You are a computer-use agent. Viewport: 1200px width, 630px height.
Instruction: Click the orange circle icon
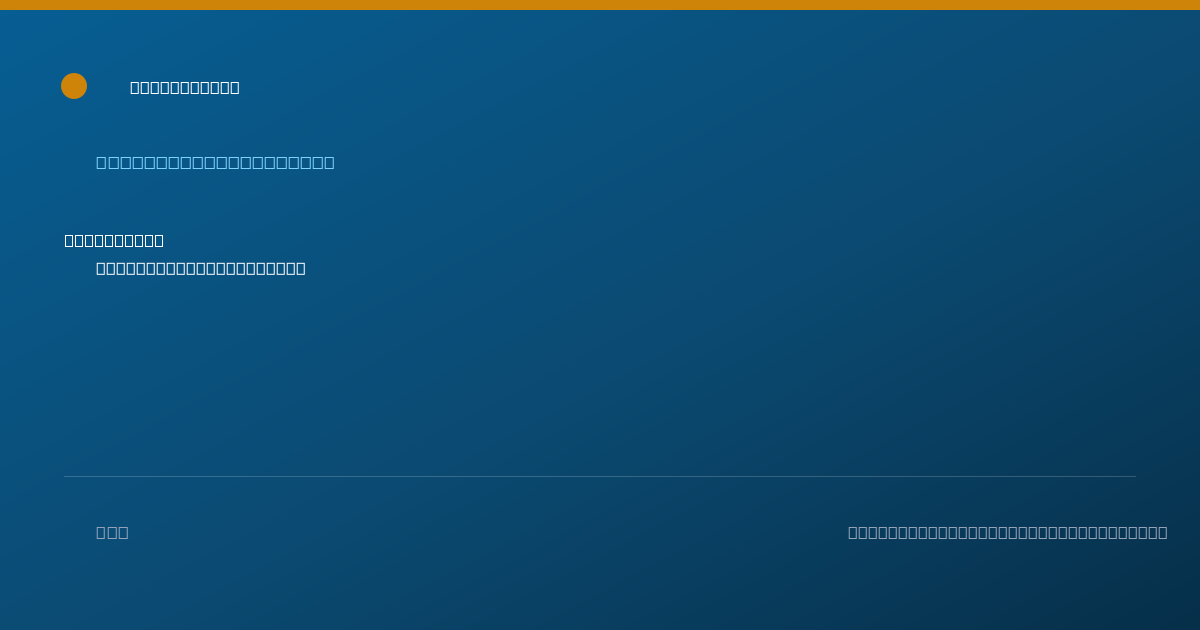(x=74, y=86)
